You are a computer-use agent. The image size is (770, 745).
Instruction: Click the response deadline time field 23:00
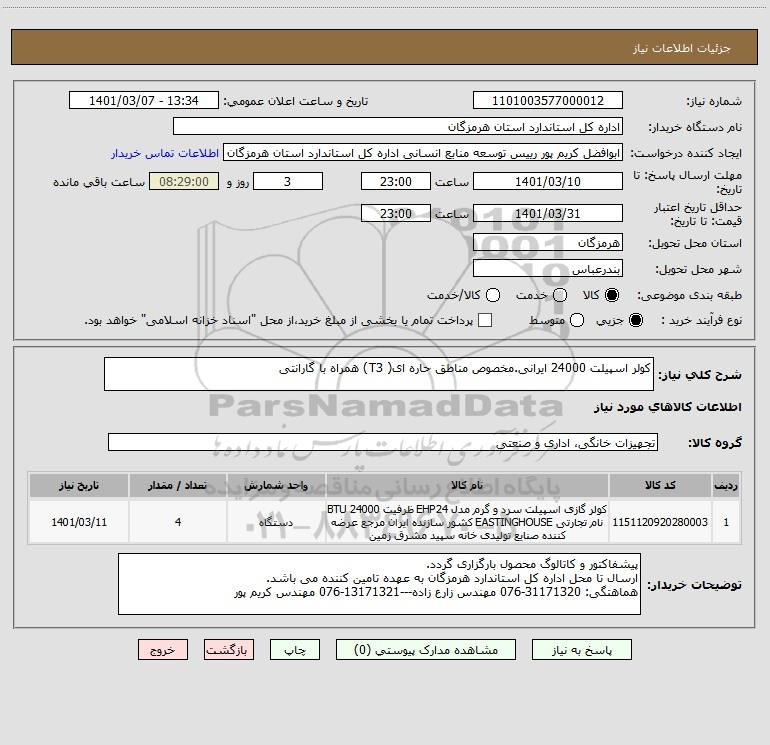tap(396, 182)
